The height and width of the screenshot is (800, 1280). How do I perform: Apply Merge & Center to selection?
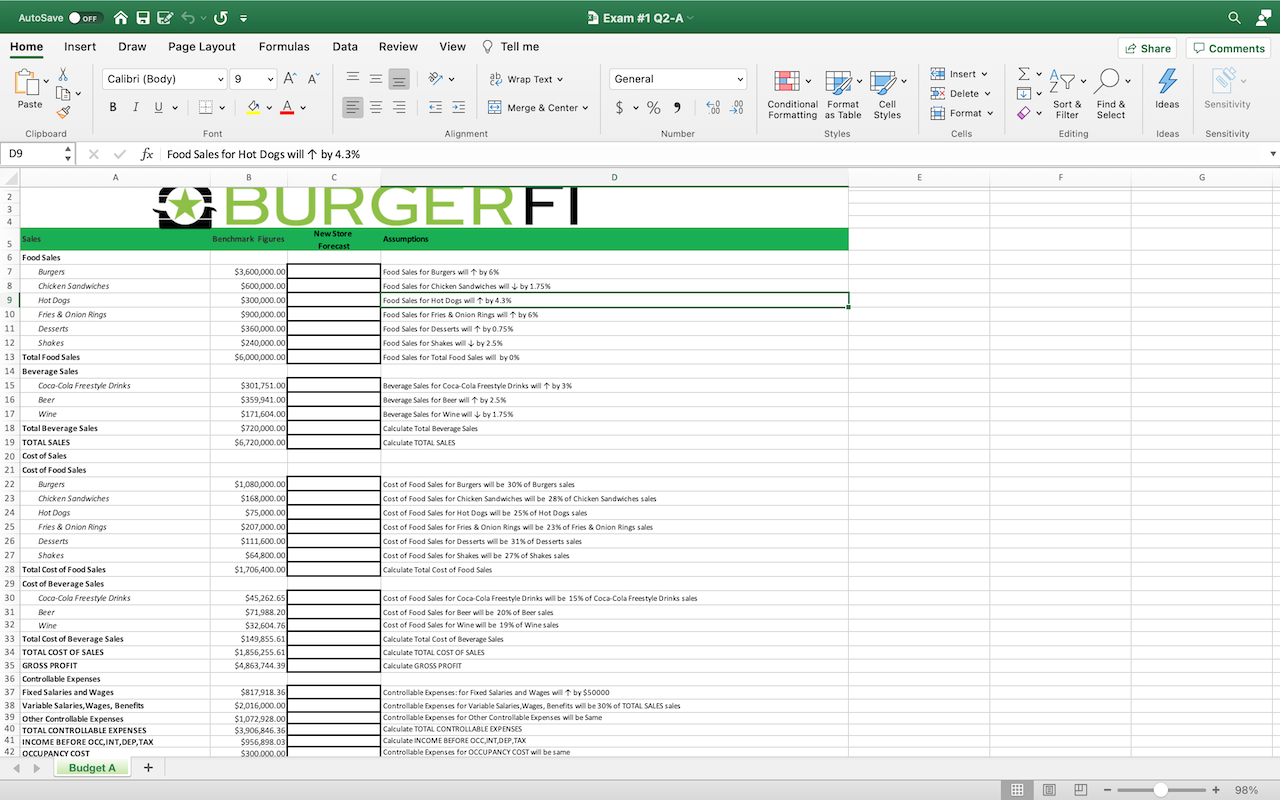click(532, 107)
